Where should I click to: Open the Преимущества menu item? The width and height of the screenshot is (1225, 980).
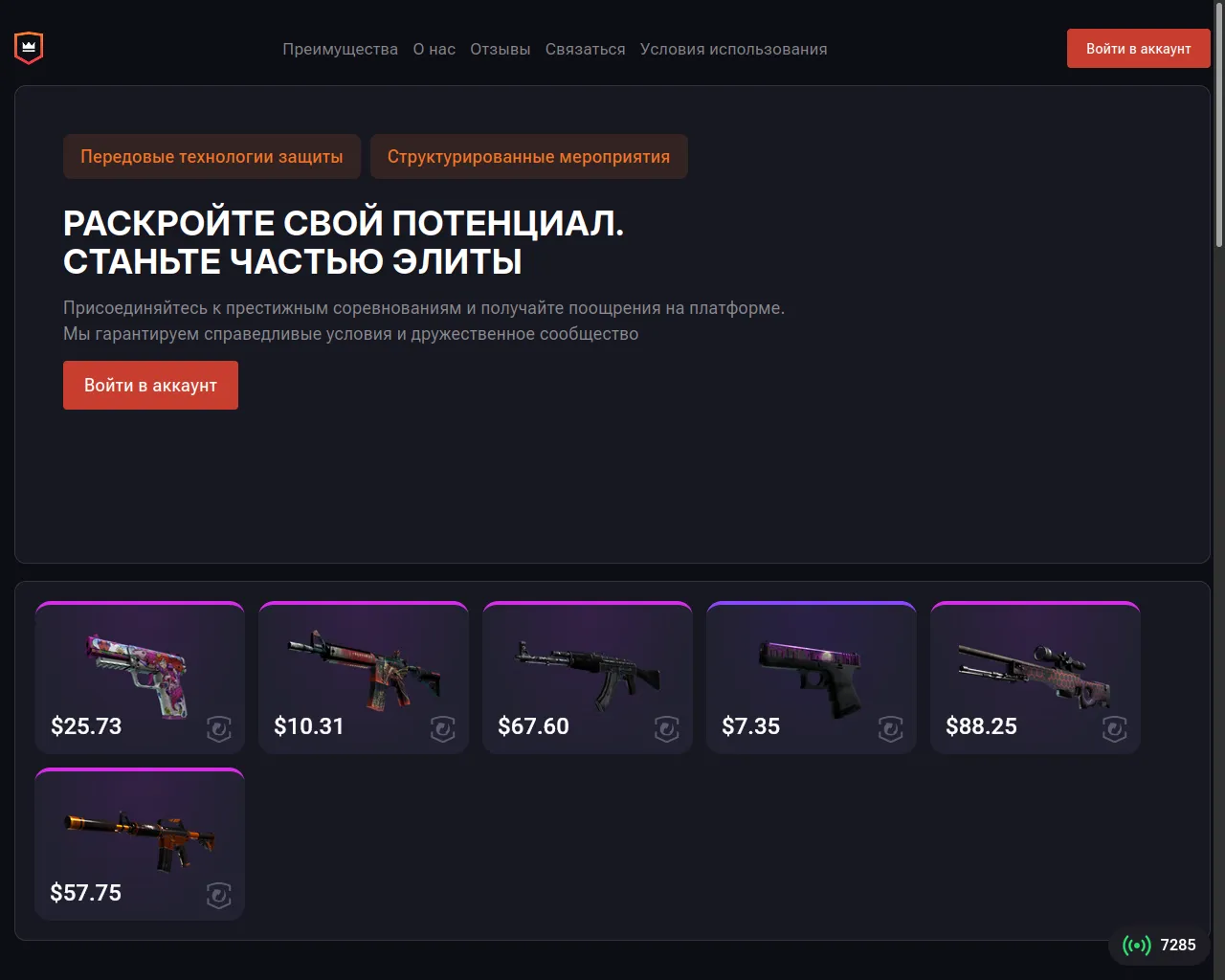340,49
